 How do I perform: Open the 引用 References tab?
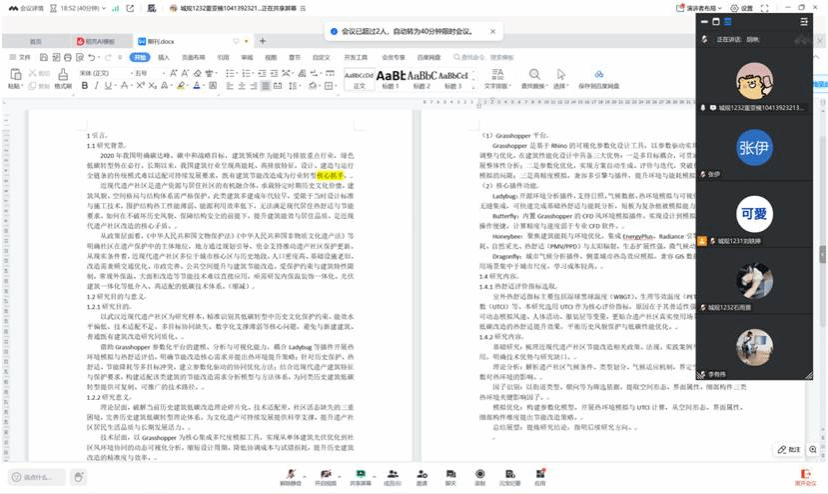pos(223,57)
